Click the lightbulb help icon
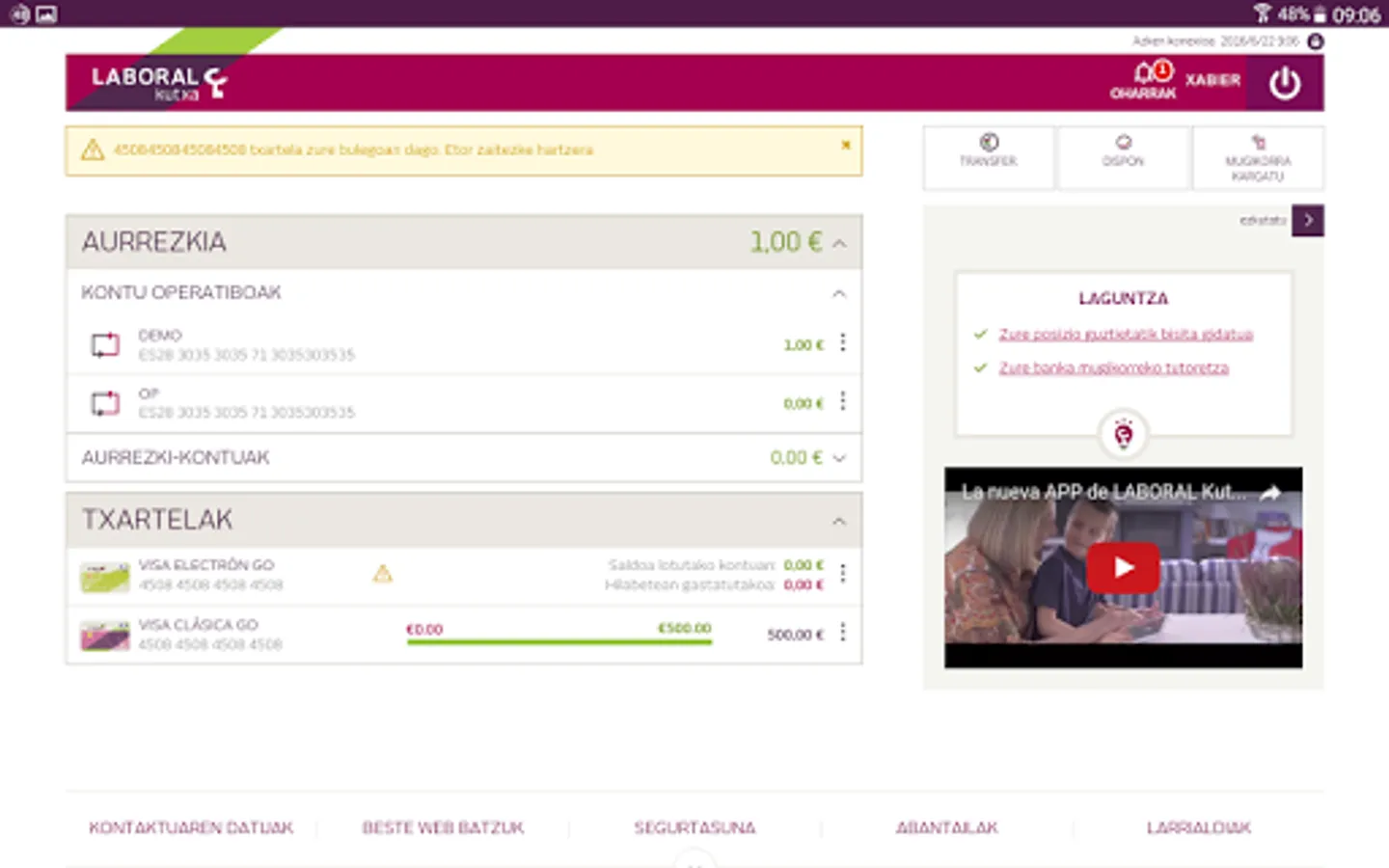The image size is (1389, 868). click(1123, 434)
